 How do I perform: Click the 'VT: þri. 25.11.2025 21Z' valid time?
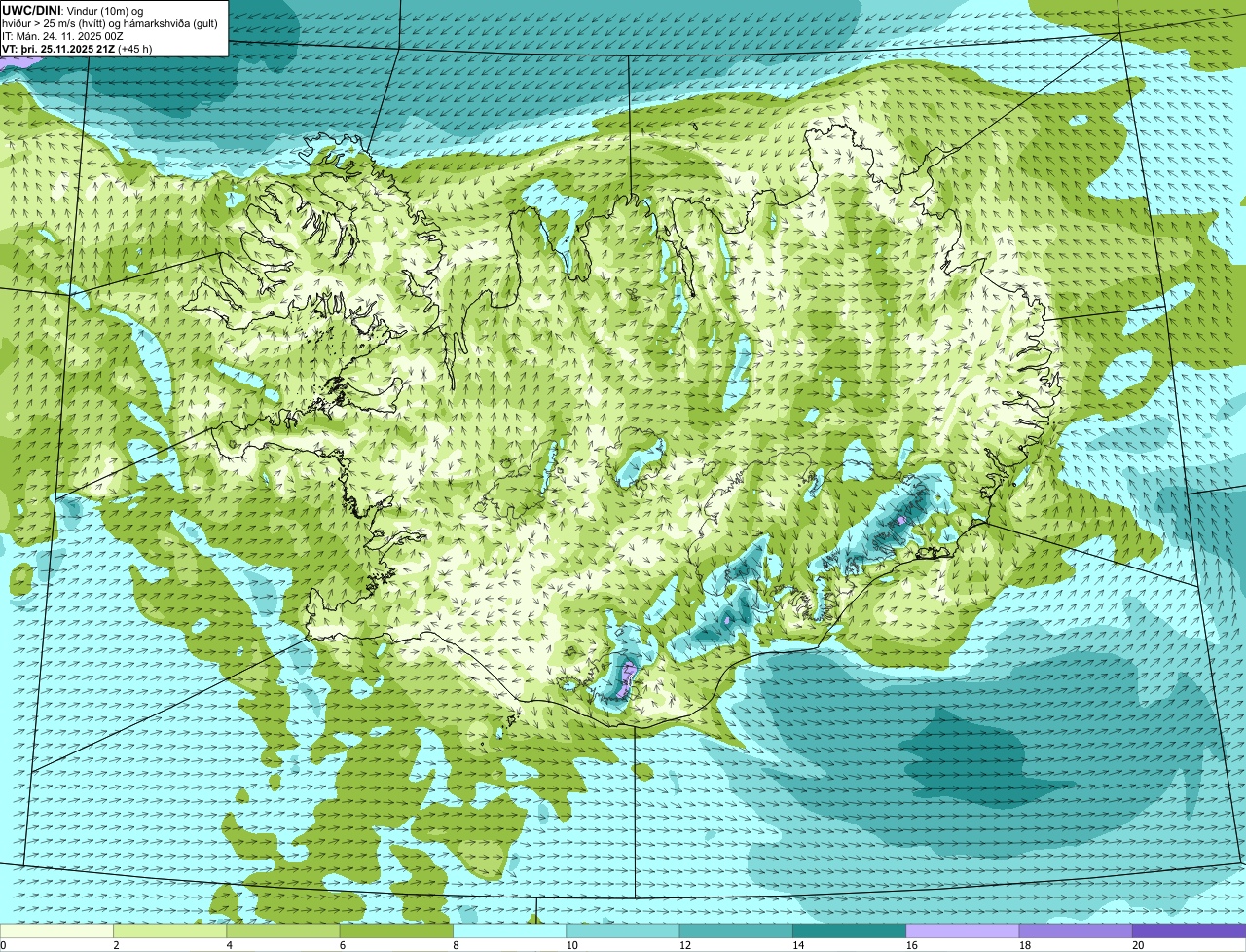58,48
